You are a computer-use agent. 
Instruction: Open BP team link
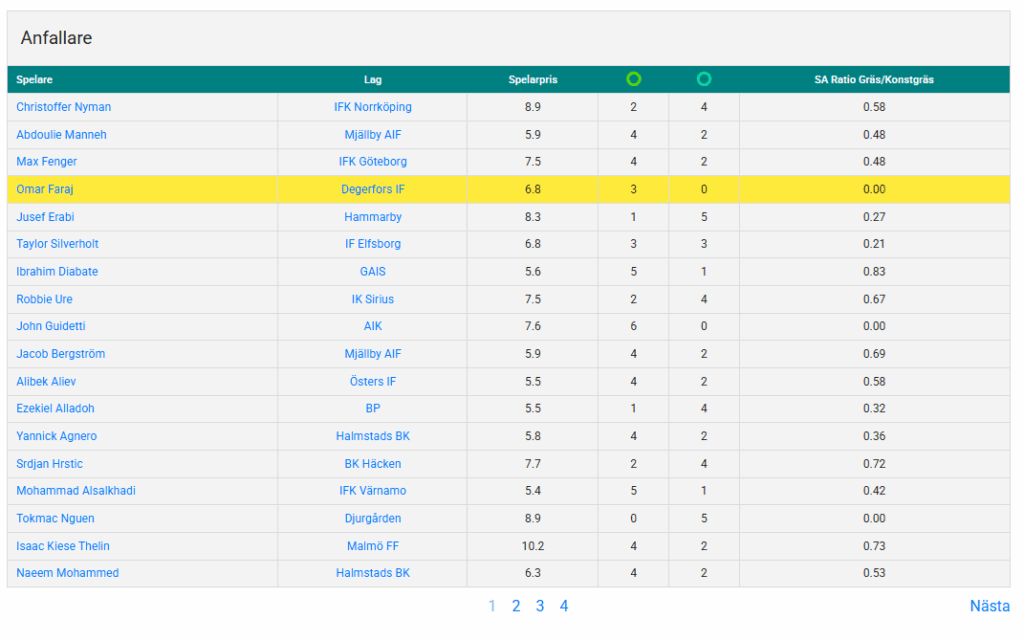pyautogui.click(x=373, y=408)
